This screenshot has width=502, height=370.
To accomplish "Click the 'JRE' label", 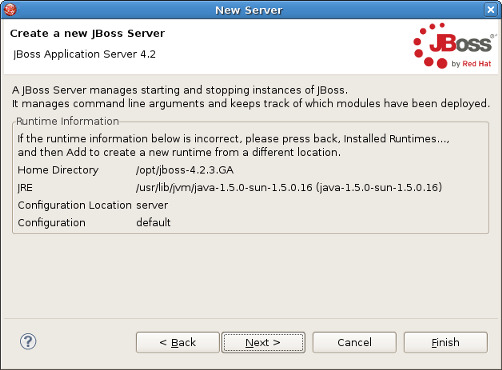I will (25, 188).
